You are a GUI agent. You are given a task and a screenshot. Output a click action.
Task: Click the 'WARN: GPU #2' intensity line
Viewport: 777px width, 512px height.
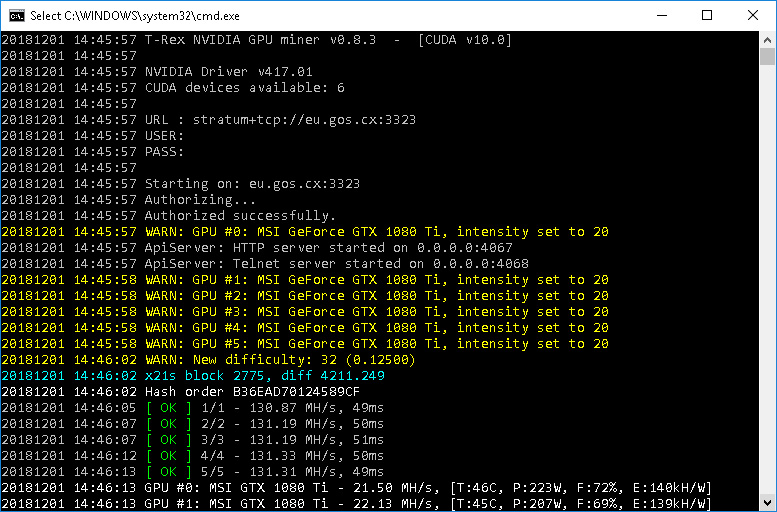point(305,296)
